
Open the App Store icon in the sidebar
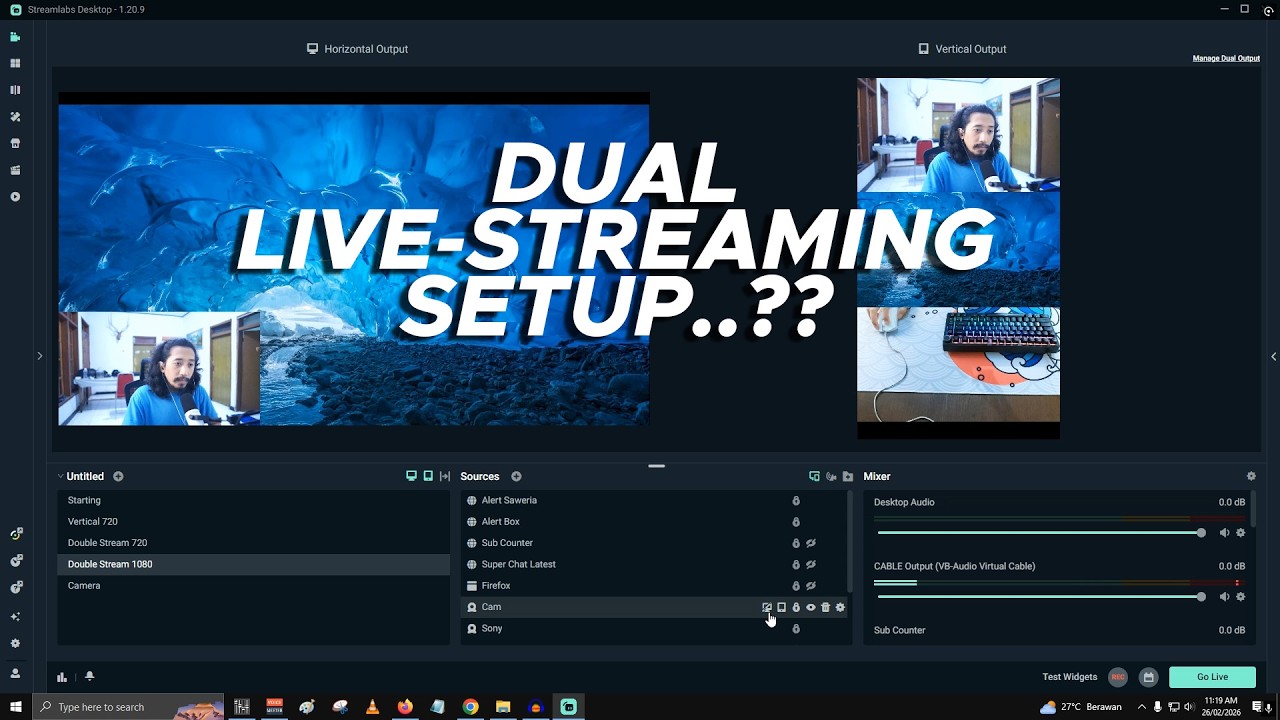pos(15,144)
